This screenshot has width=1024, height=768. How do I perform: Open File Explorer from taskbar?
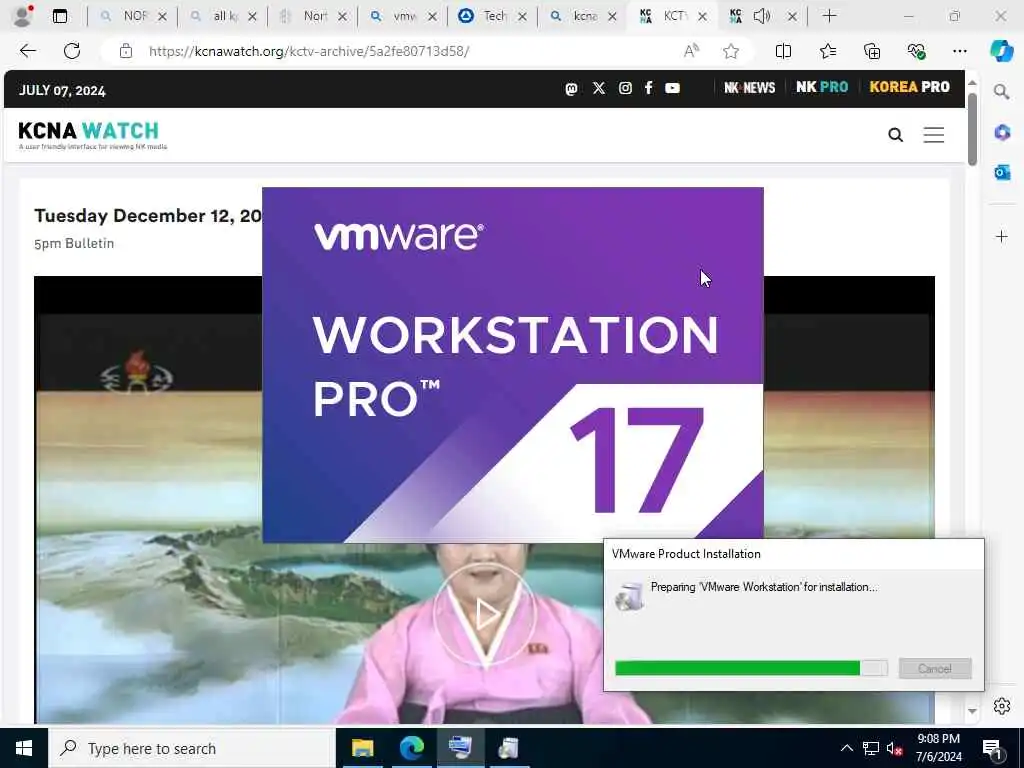[x=362, y=748]
